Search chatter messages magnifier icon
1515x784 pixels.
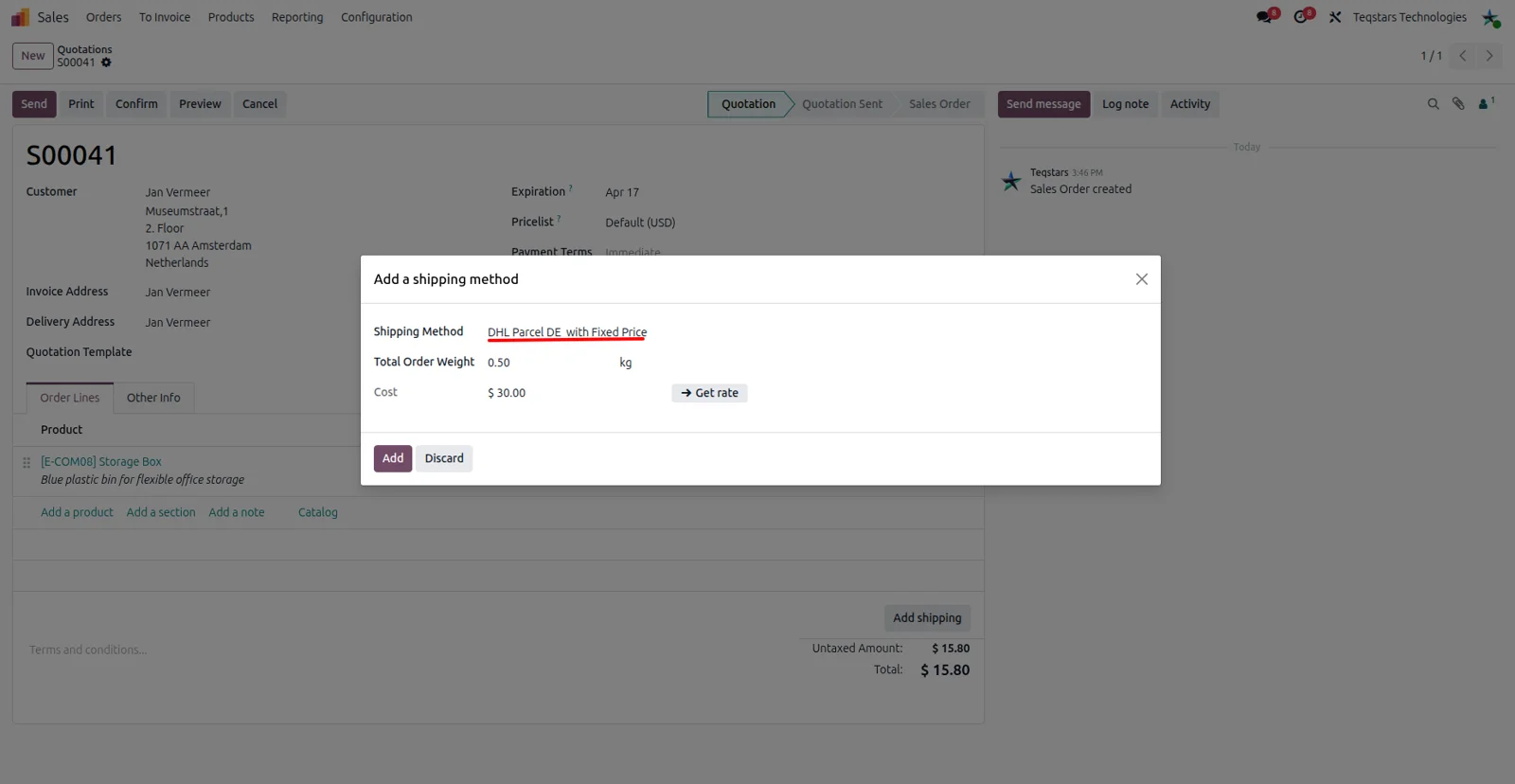tap(1433, 104)
